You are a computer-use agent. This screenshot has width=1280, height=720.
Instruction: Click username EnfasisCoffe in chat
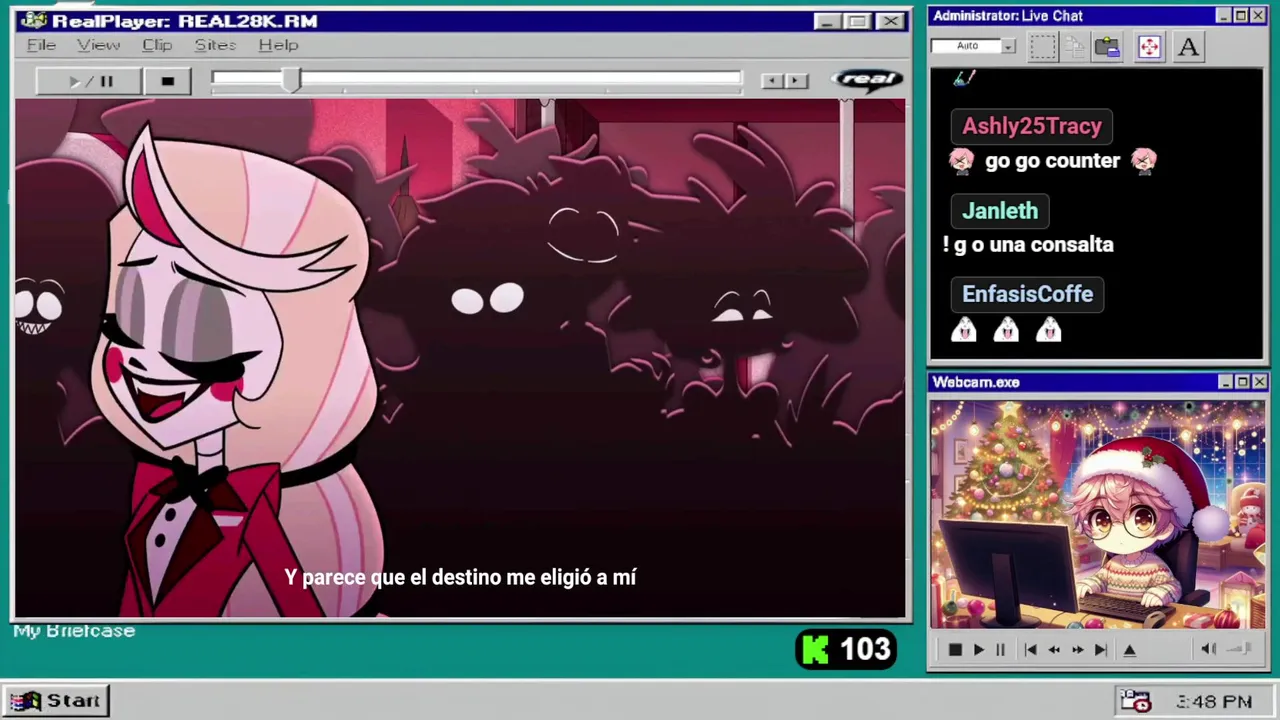(1027, 294)
